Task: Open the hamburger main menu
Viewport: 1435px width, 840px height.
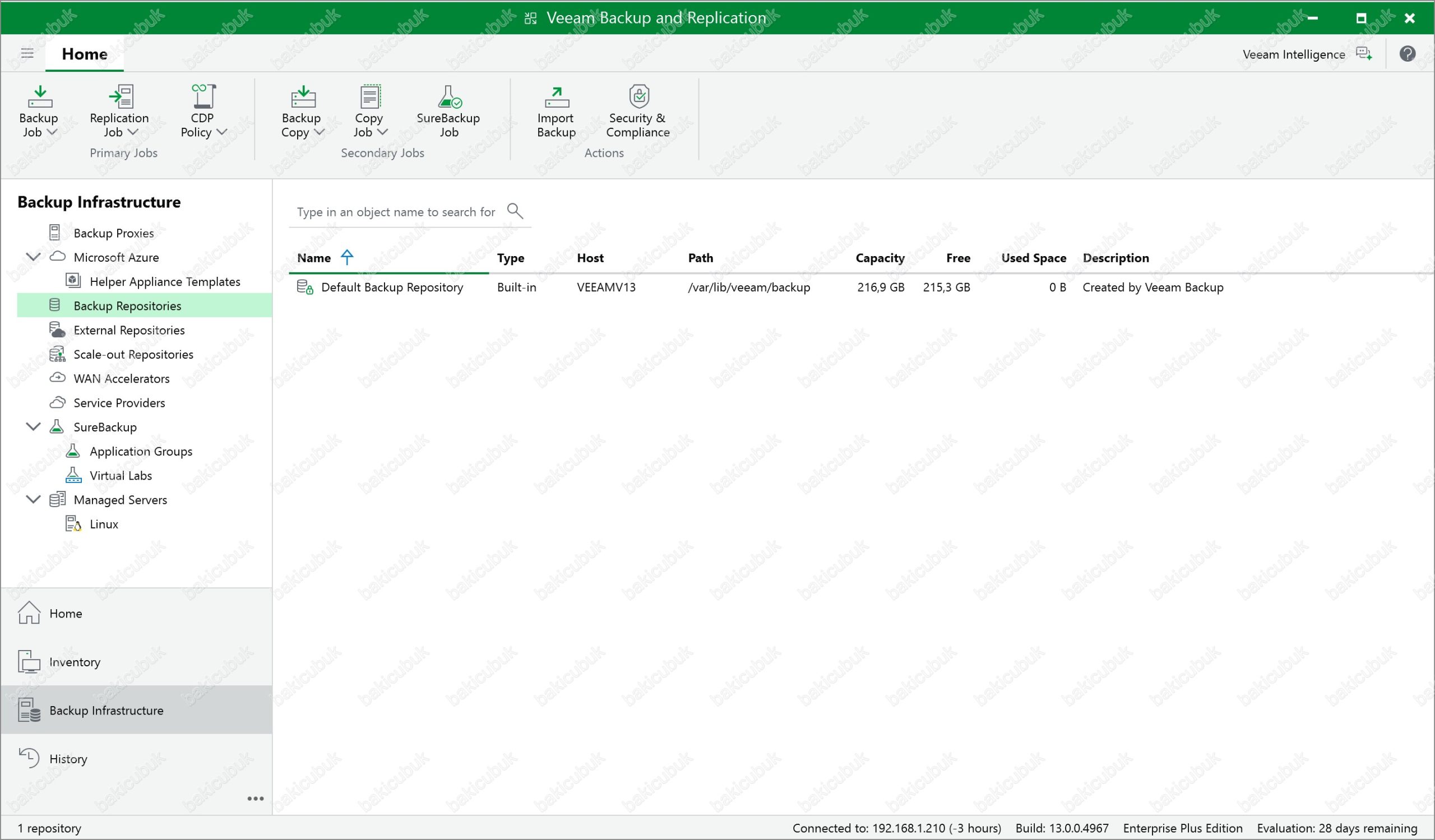Action: click(x=27, y=53)
